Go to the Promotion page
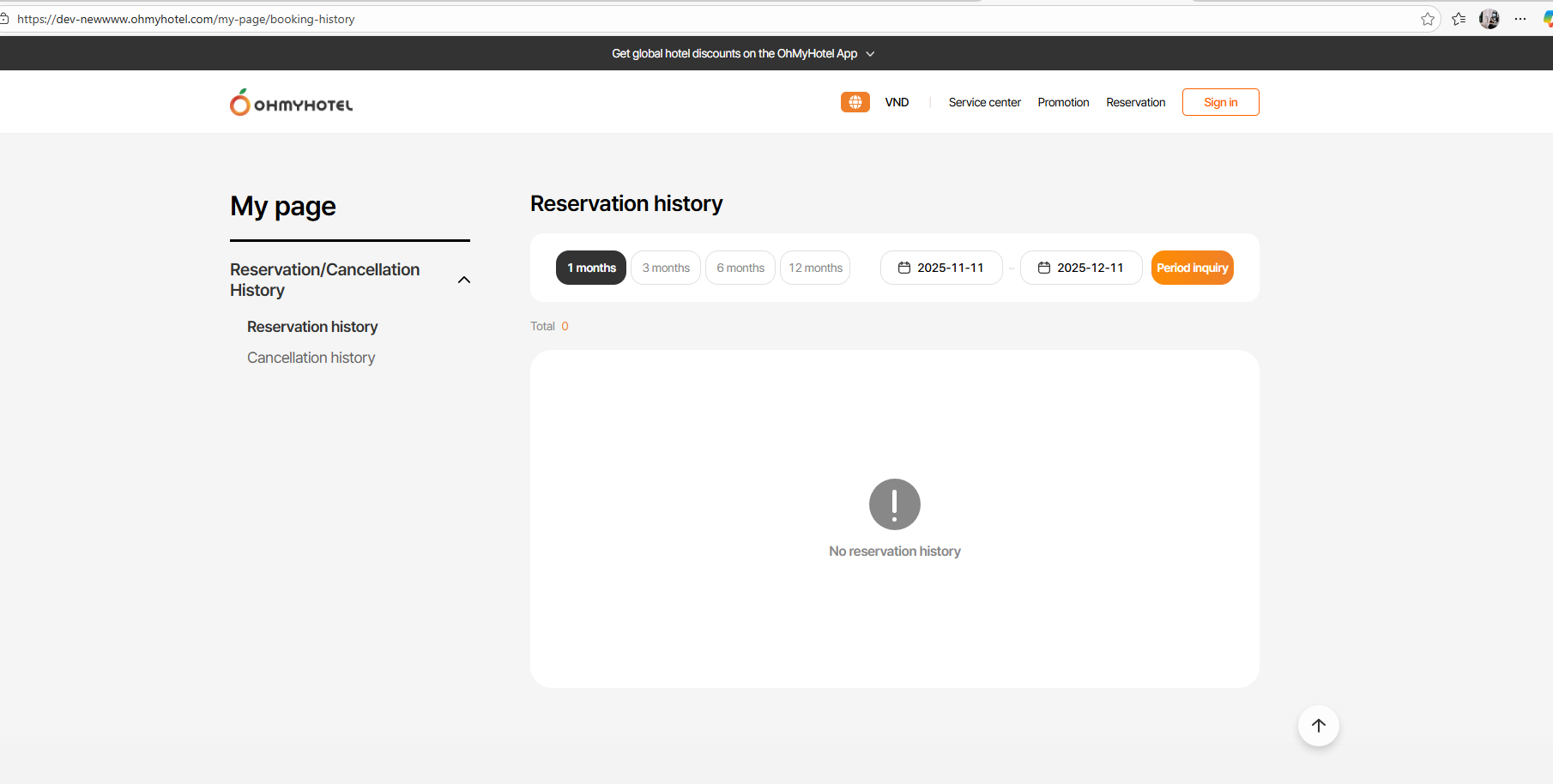 coord(1063,102)
